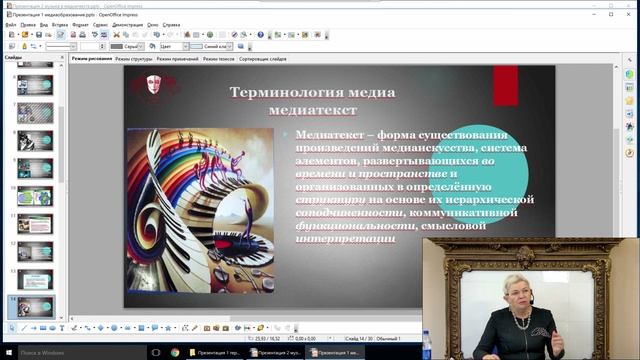Launch Chrome from the taskbar
Viewport: 640px width, 360px height.
click(x=175, y=352)
